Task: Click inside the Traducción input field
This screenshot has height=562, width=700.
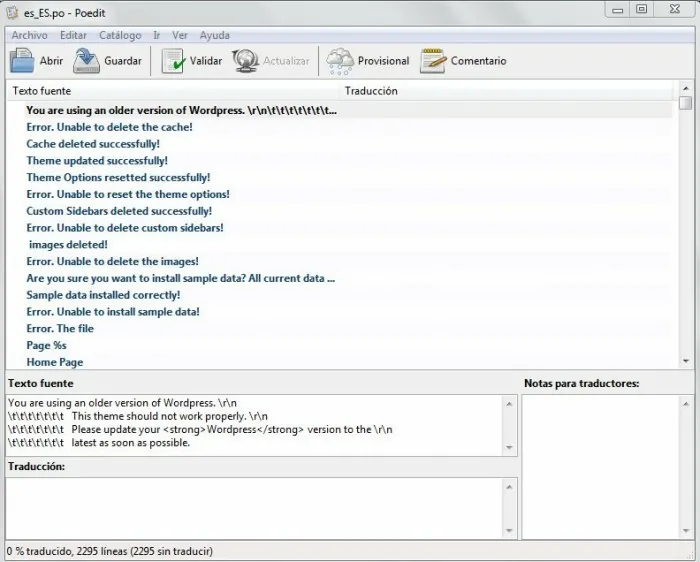Action: click(x=254, y=508)
